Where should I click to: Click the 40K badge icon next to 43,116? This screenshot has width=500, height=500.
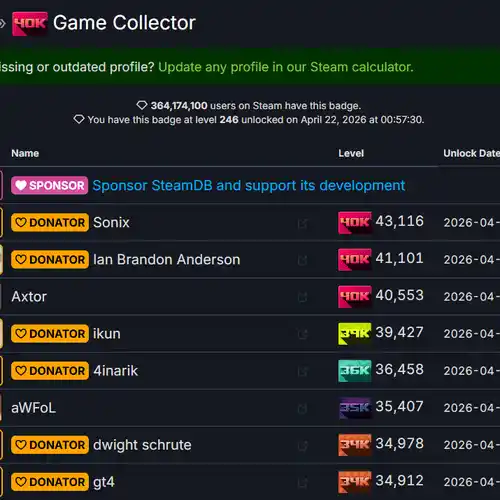[x=354, y=222]
